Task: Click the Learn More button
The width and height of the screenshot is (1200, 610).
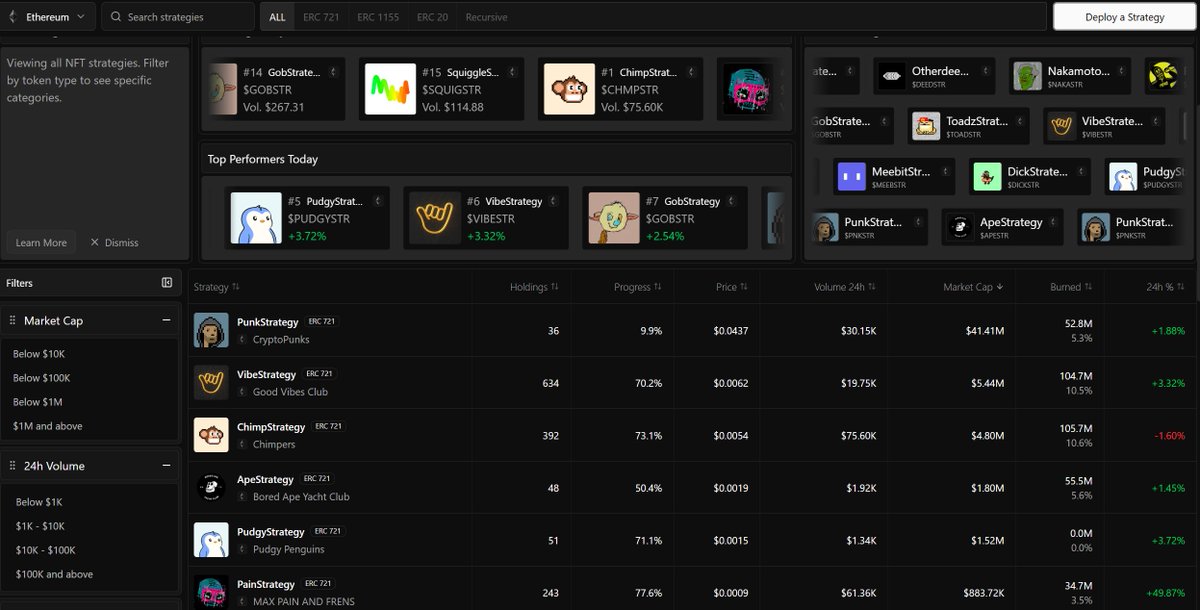Action: 40,242
